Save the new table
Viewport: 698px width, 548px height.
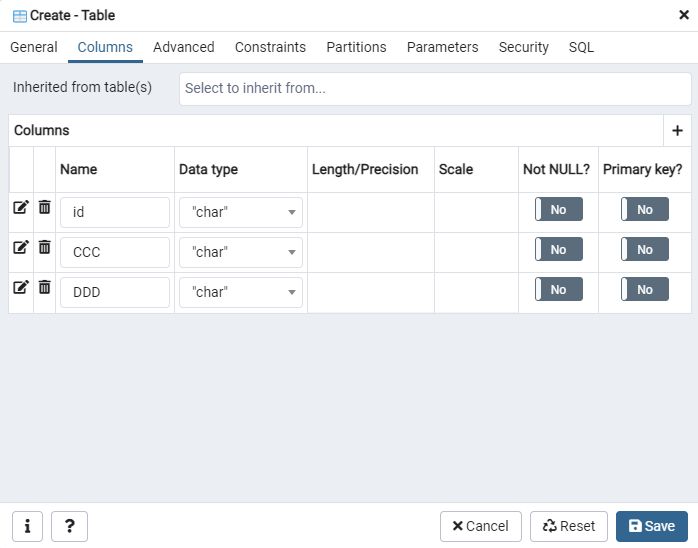(652, 526)
